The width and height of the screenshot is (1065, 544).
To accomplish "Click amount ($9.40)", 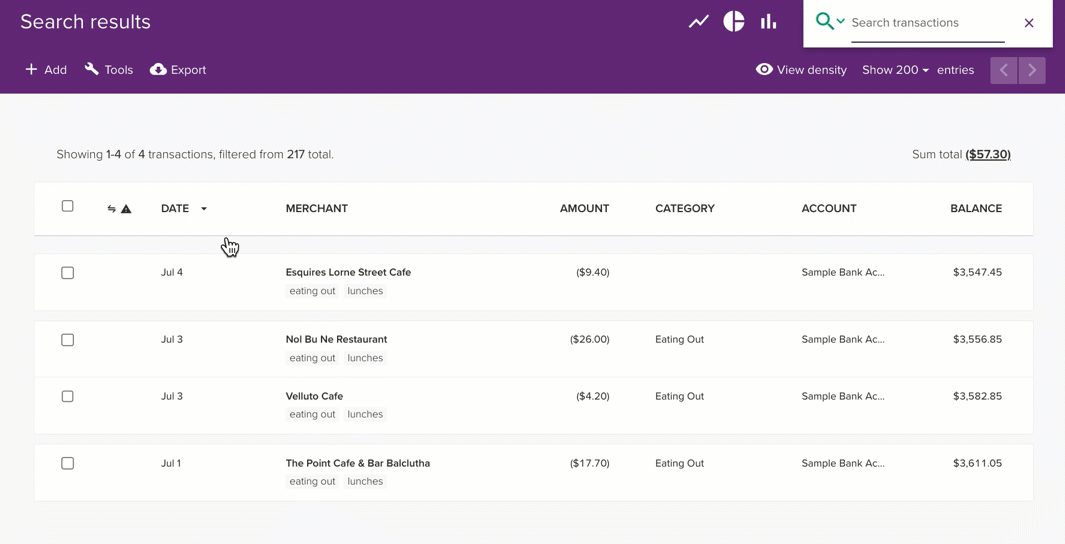I will coord(593,272).
